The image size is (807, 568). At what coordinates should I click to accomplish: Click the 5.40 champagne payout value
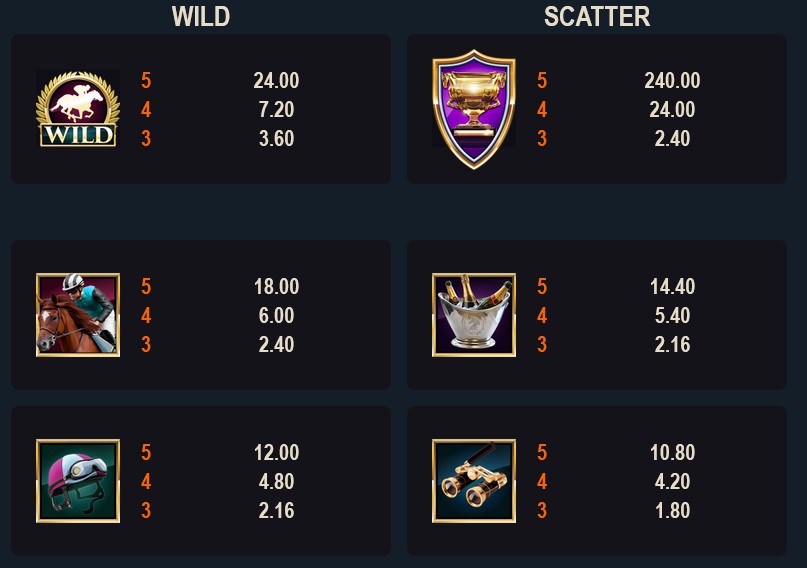[672, 315]
